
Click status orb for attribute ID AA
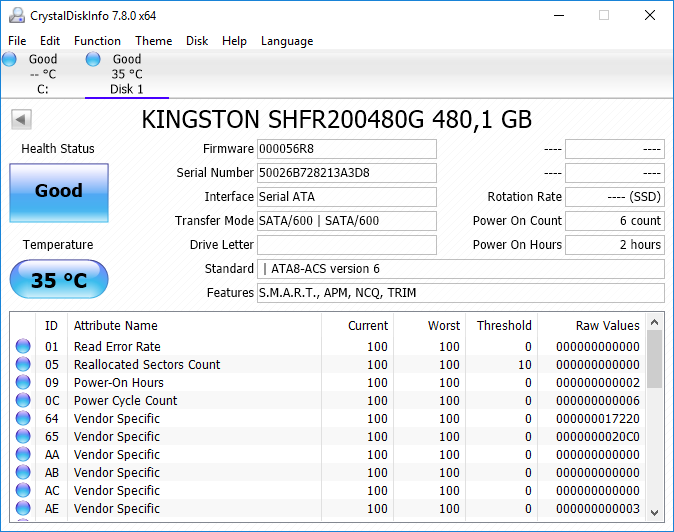pos(23,454)
